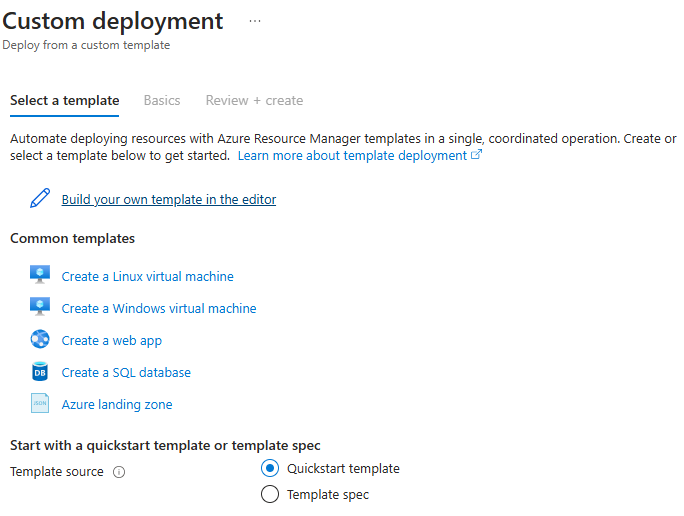Choose Create a Linux virtual machine link

[x=147, y=277]
